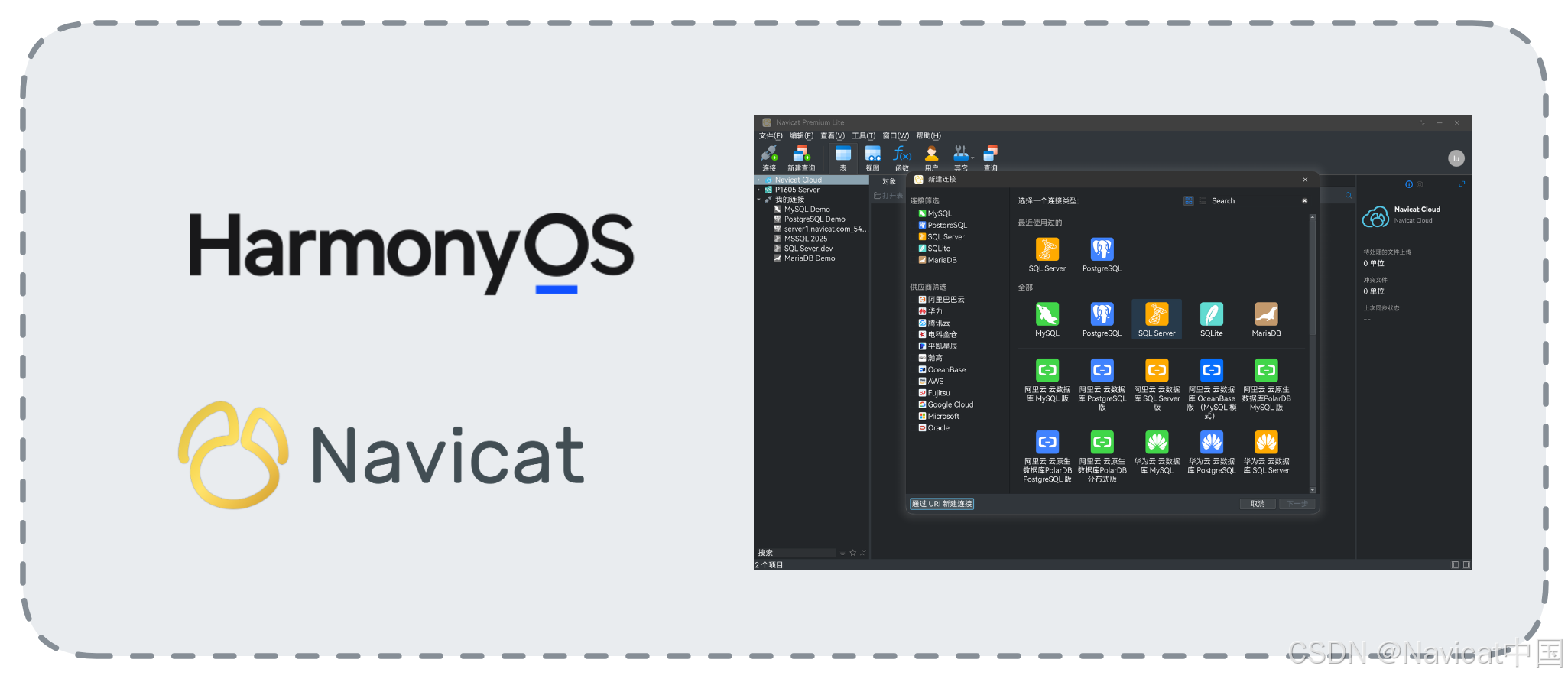Choose the SQLite connection type icon
The width and height of the screenshot is (1568, 679).
(x=1211, y=320)
